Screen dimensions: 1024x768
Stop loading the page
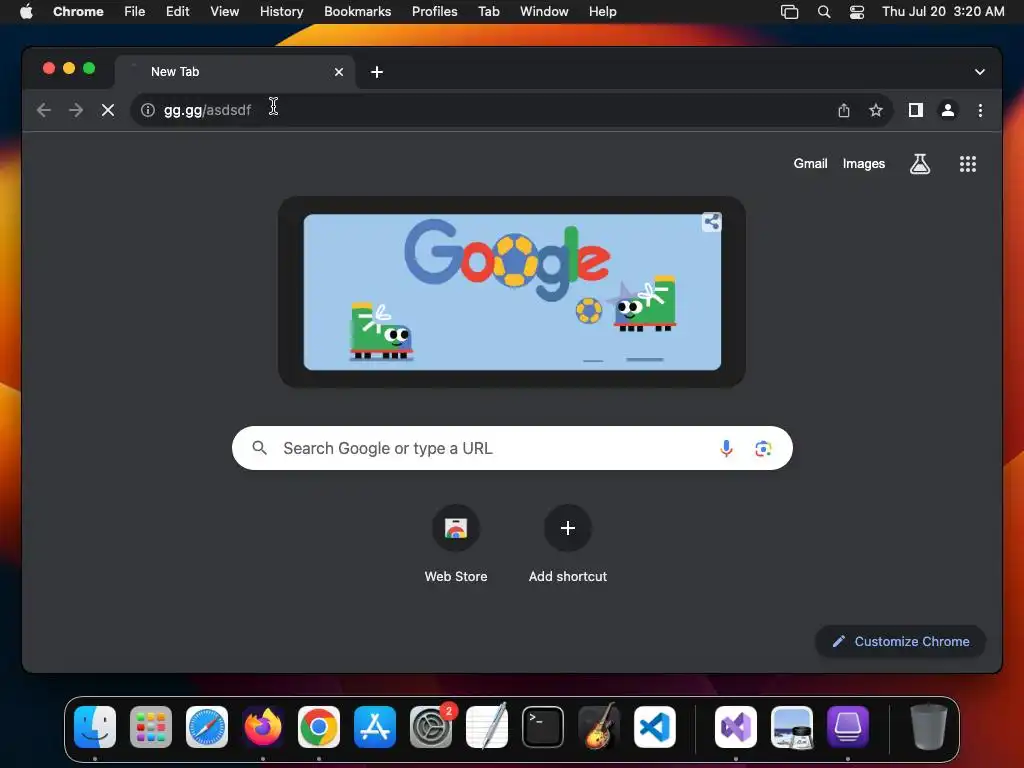click(108, 110)
